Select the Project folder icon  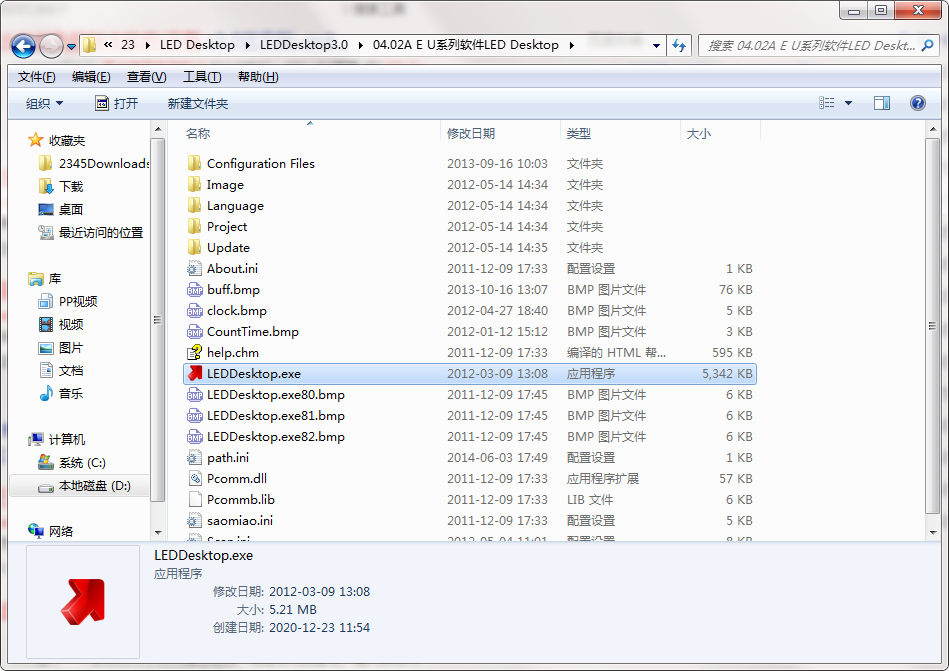tap(194, 226)
